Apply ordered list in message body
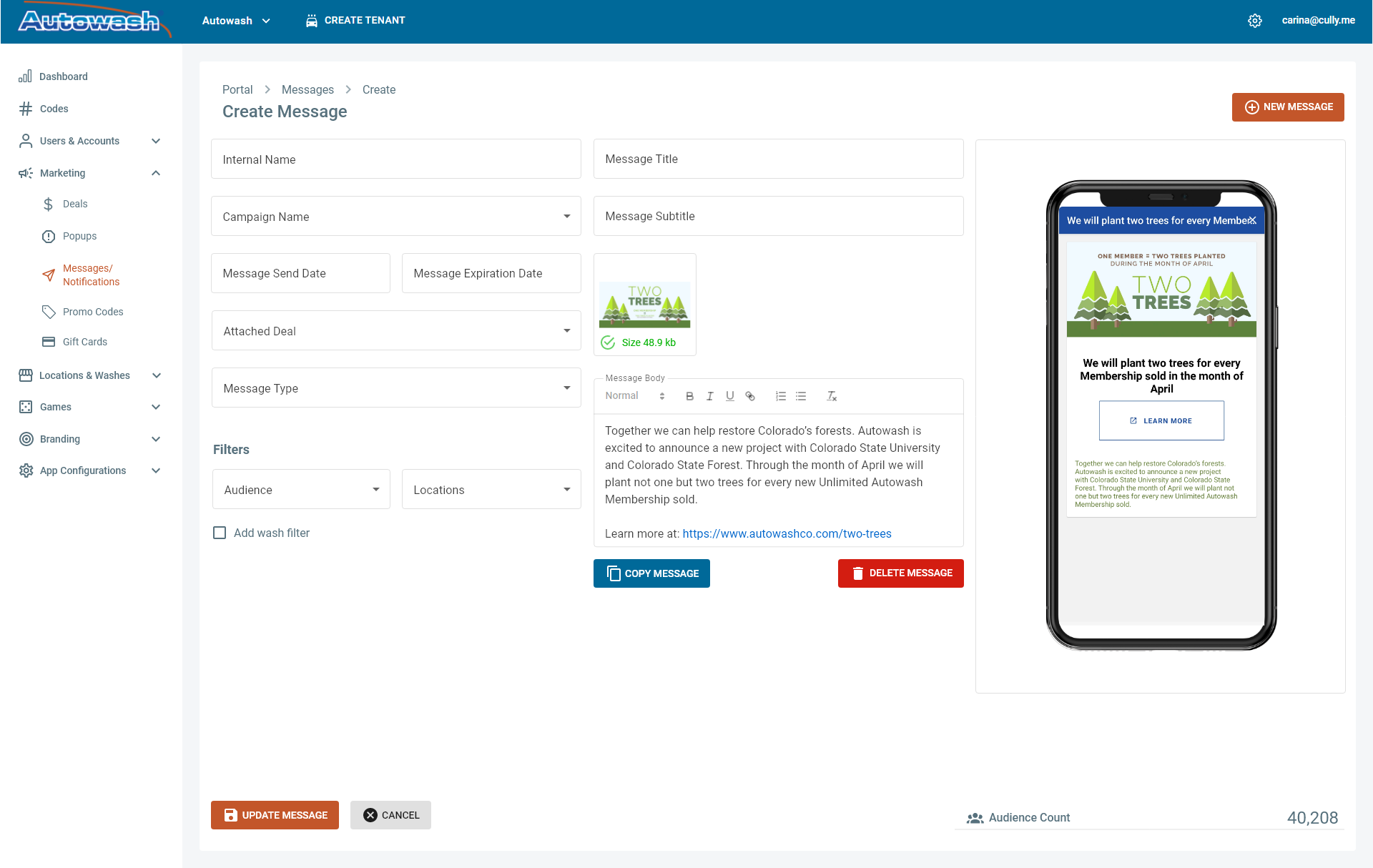The height and width of the screenshot is (868, 1373). [781, 396]
